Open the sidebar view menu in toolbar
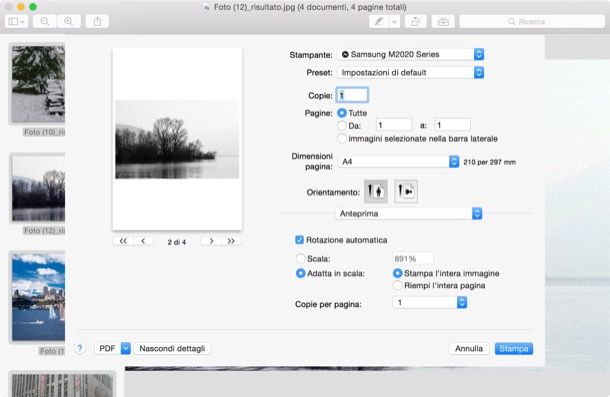 (16, 21)
